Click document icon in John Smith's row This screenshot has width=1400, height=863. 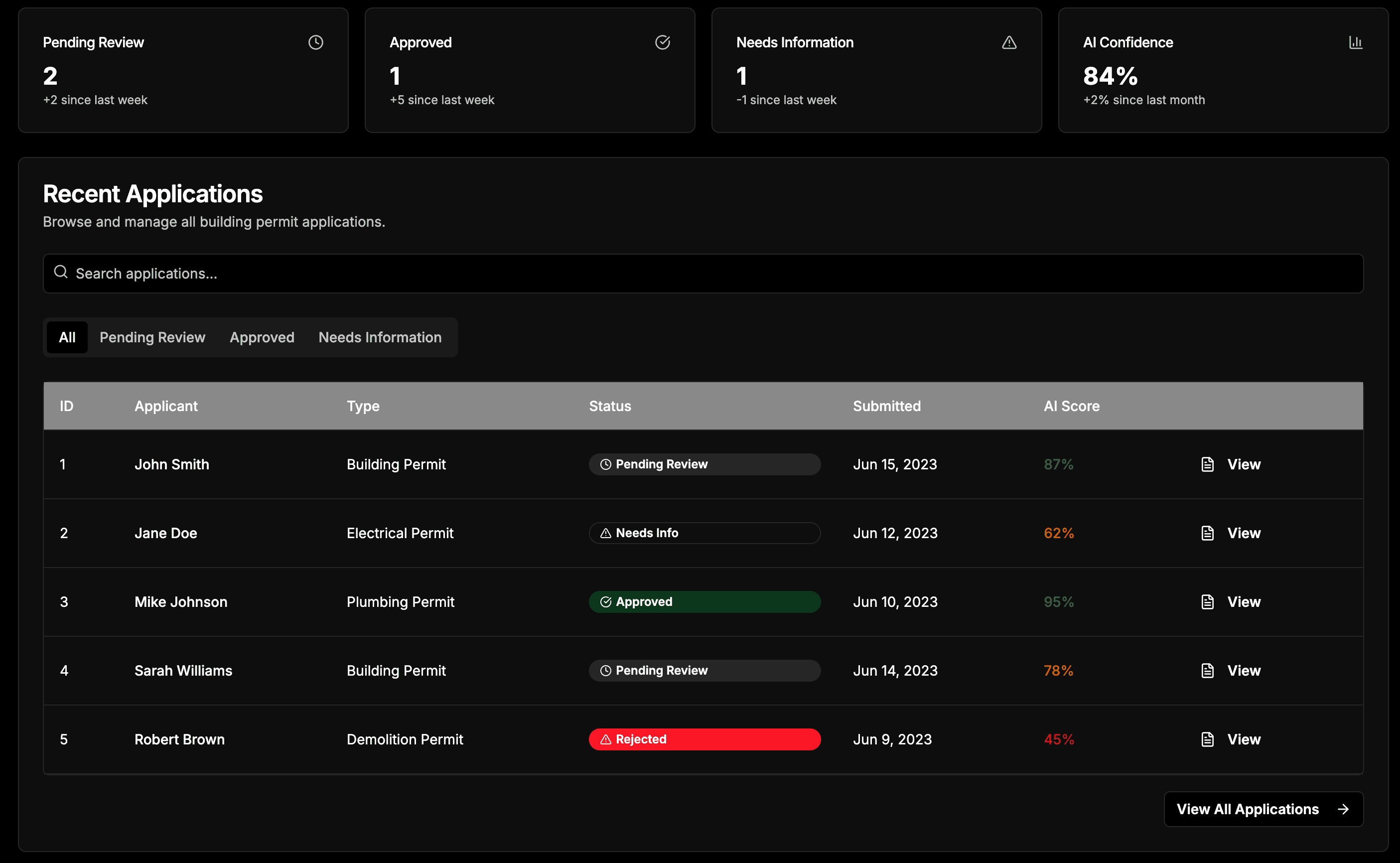tap(1208, 464)
